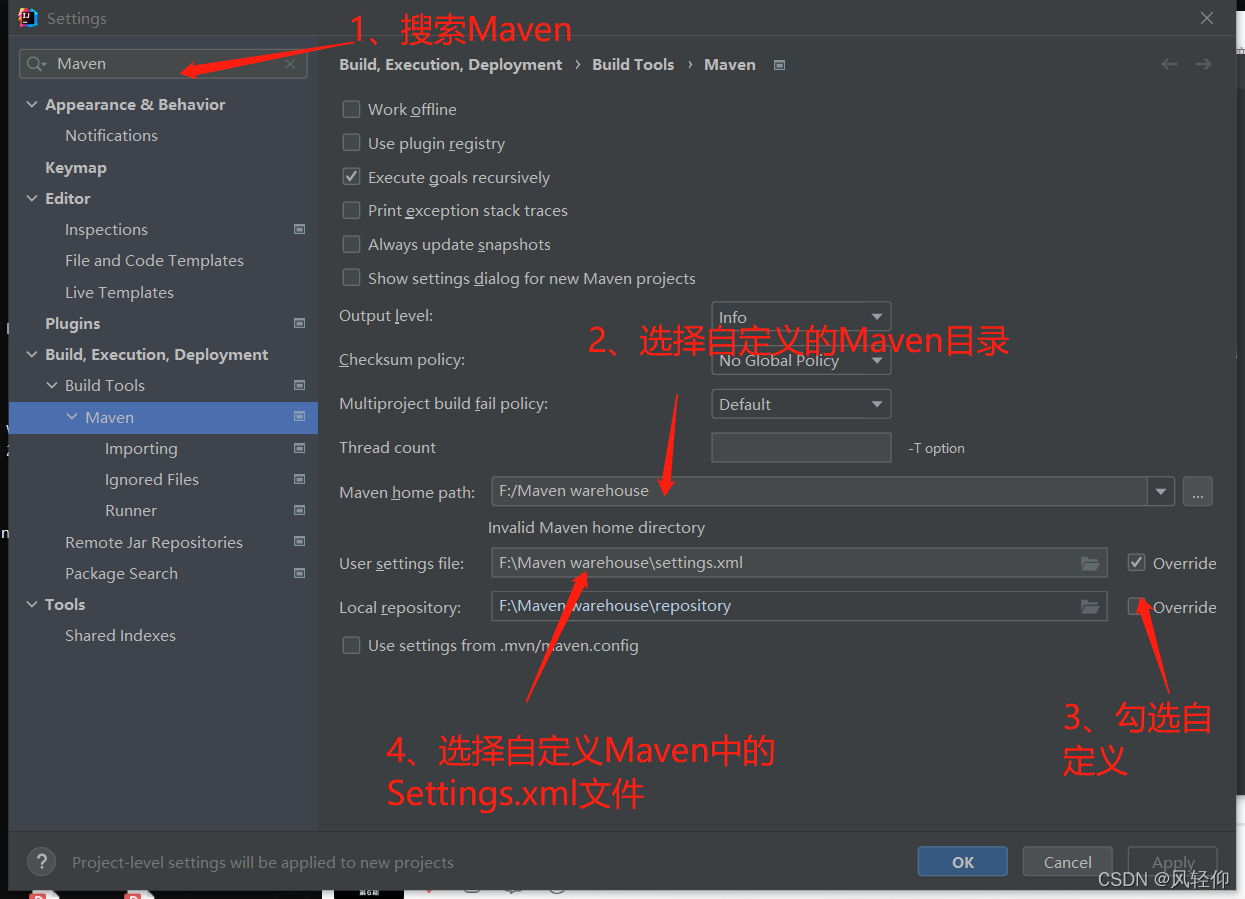Viewport: 1245px width, 899px height.
Task: Click the OK button
Action: coord(962,862)
